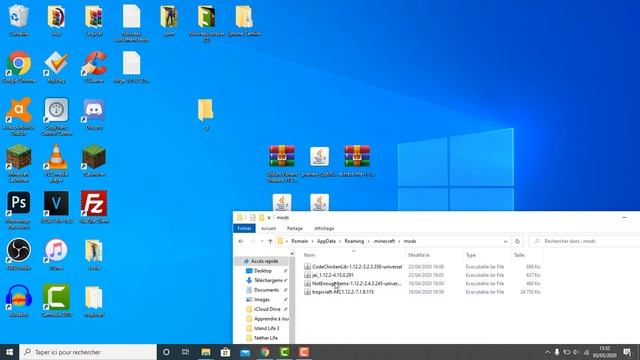Switch to the Affichage ribbon tab
Viewport: 640px width, 360px height.
pos(324,228)
